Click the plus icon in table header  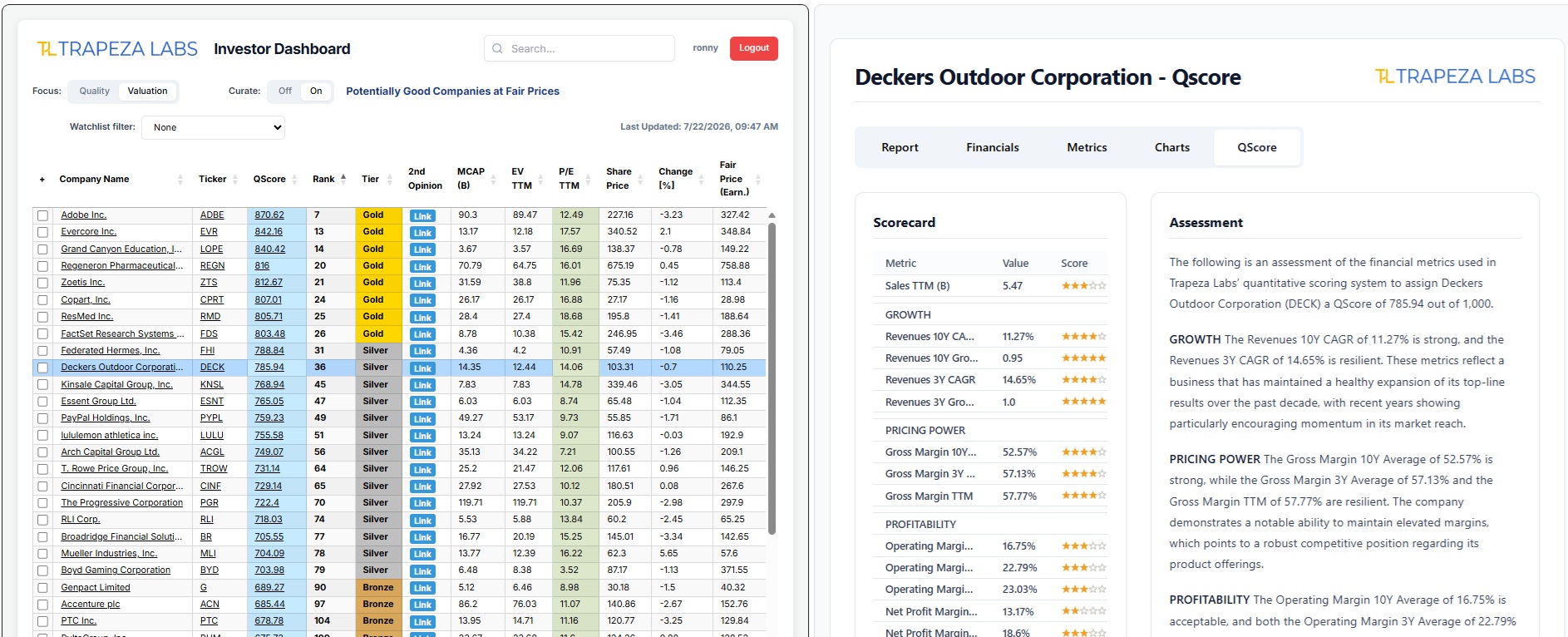tap(42, 180)
